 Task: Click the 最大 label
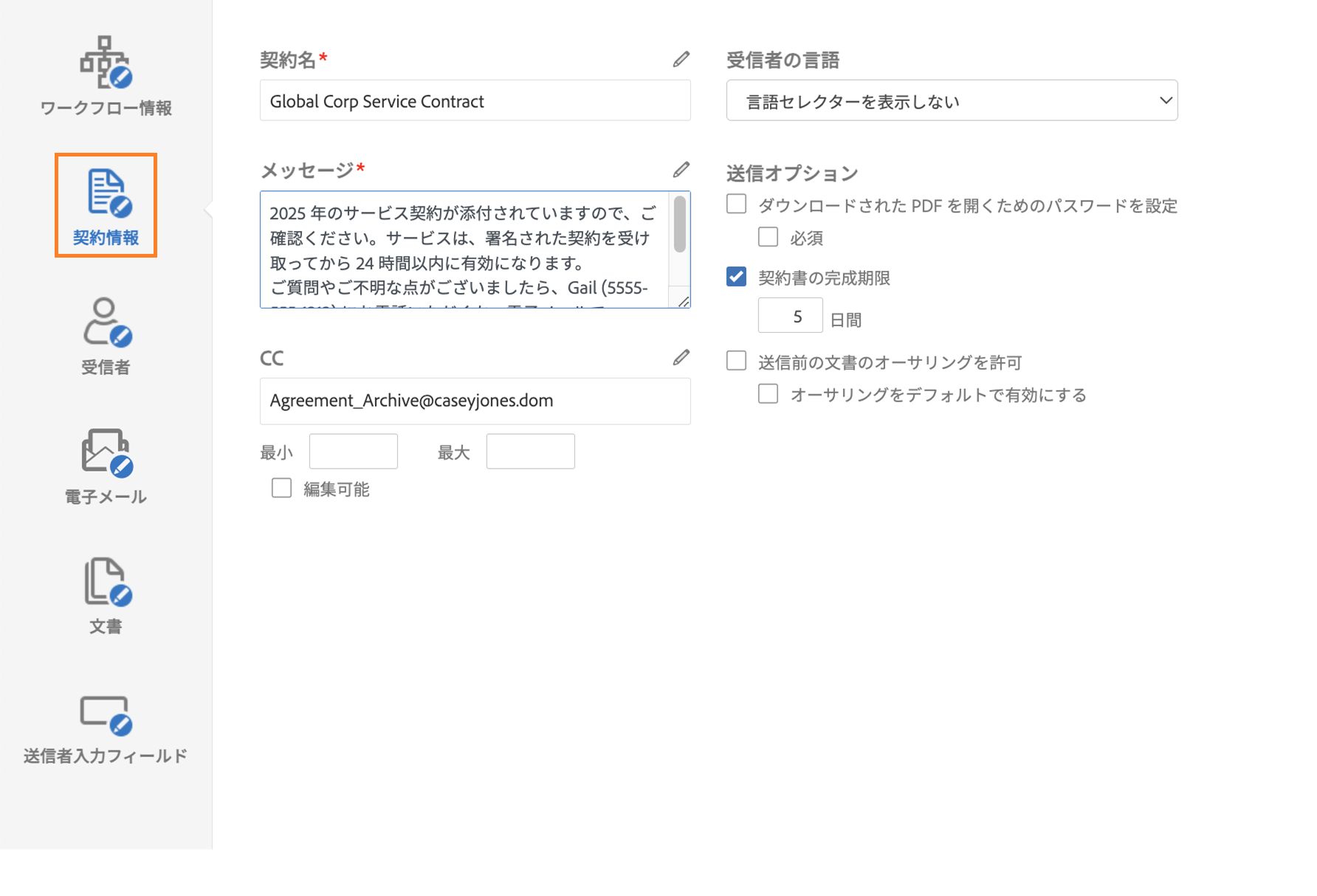tap(454, 452)
